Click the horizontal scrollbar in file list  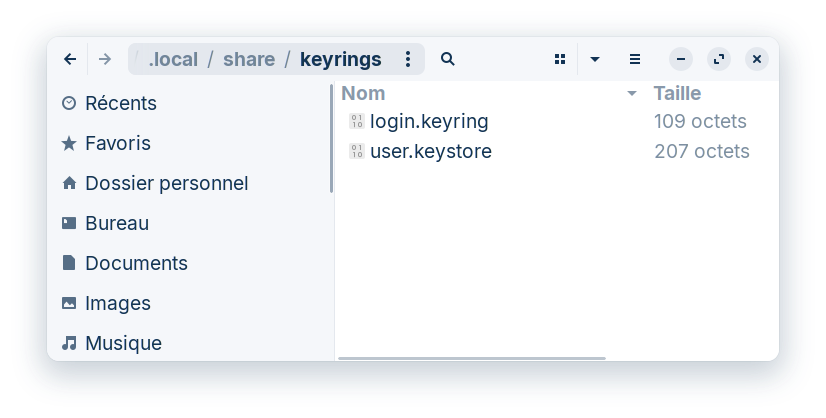coord(472,358)
